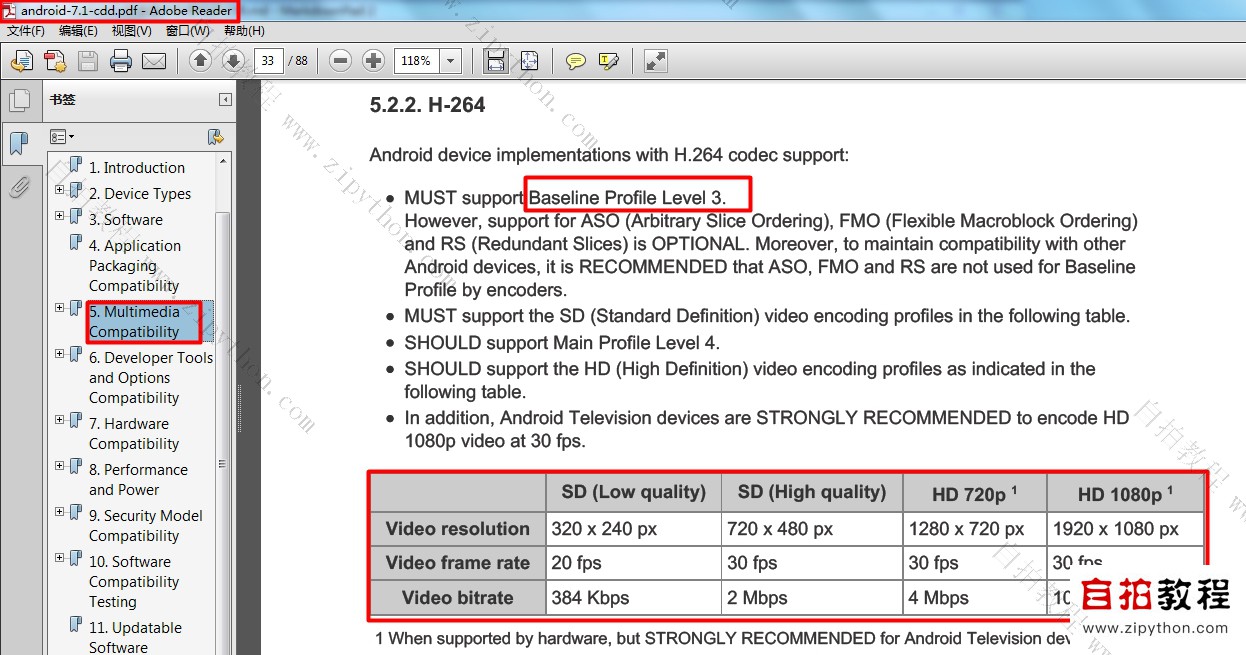Collapse the bookmarks panel with the small arrow button

point(225,100)
